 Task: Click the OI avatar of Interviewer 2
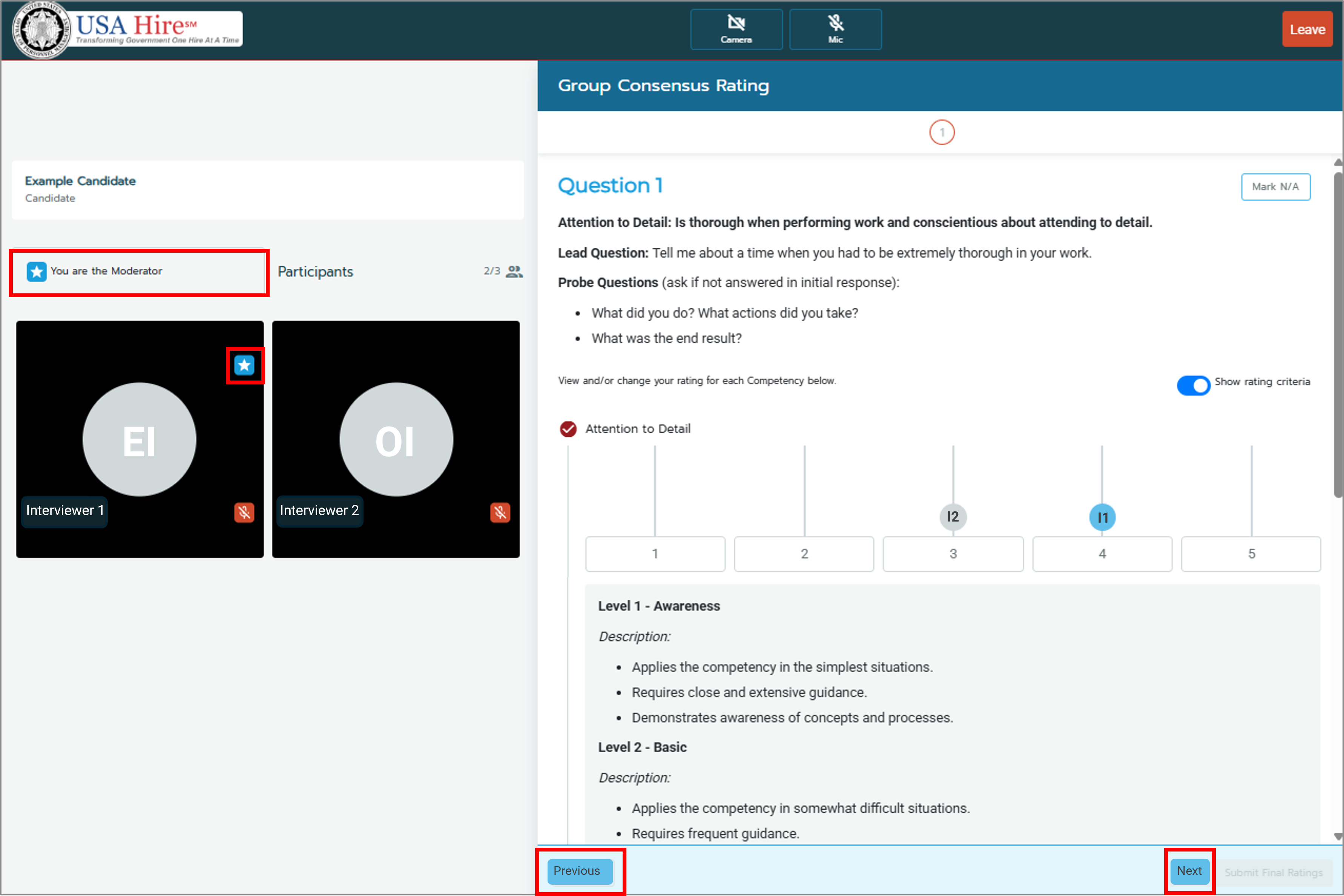pos(396,439)
